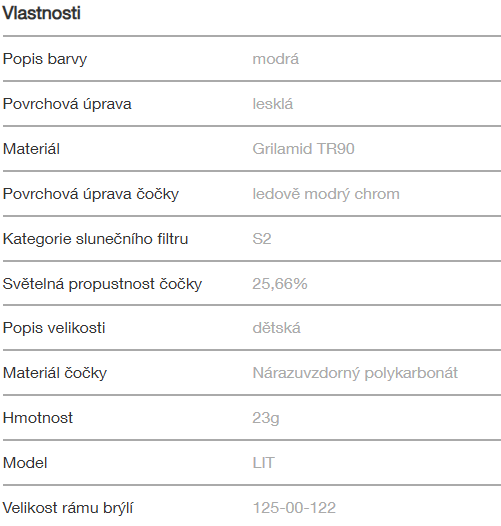Click the dětská size value
Screen dimensions: 501x526
click(x=277, y=328)
